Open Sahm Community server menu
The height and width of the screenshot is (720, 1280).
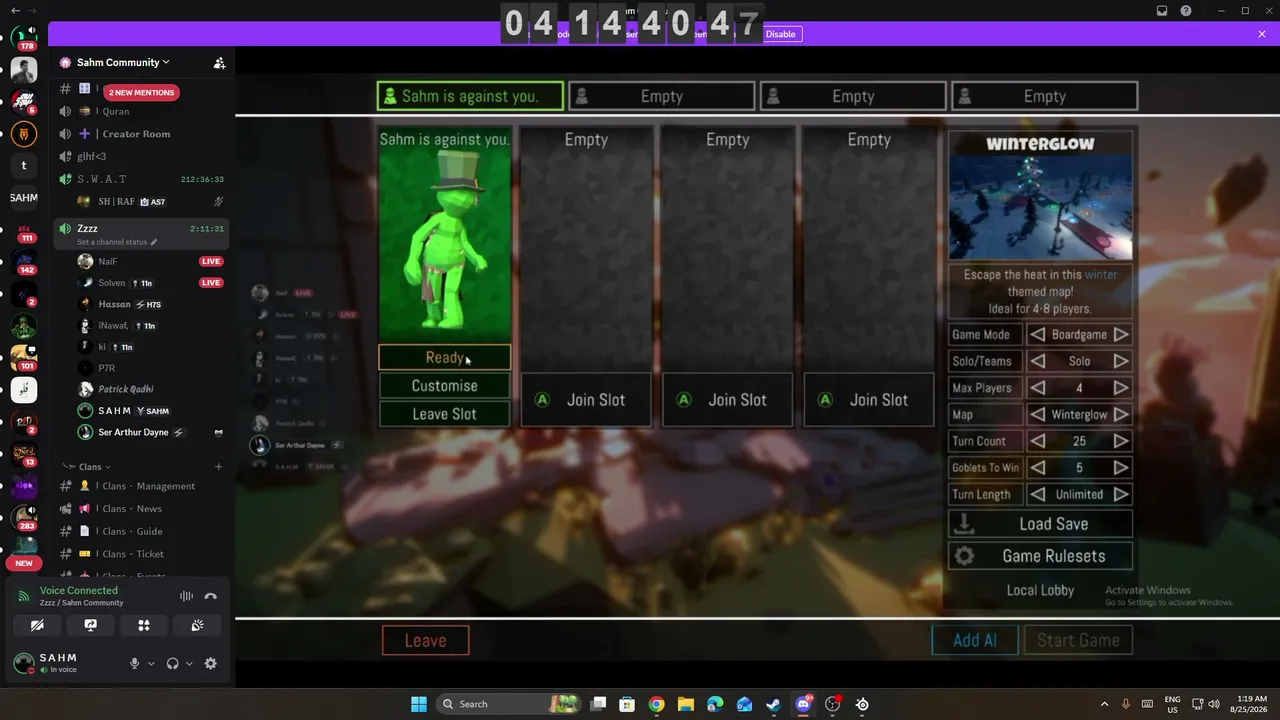click(x=123, y=62)
